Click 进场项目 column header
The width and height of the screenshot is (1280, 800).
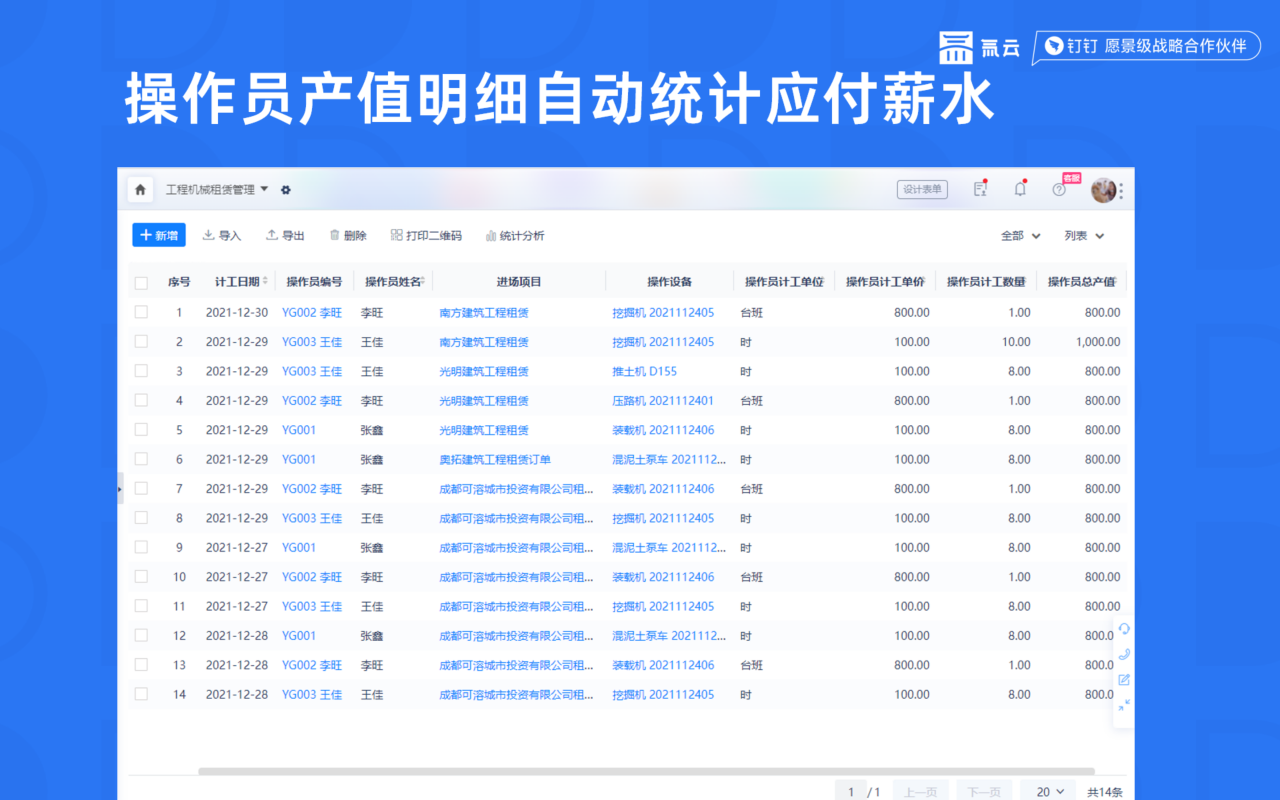tap(519, 282)
